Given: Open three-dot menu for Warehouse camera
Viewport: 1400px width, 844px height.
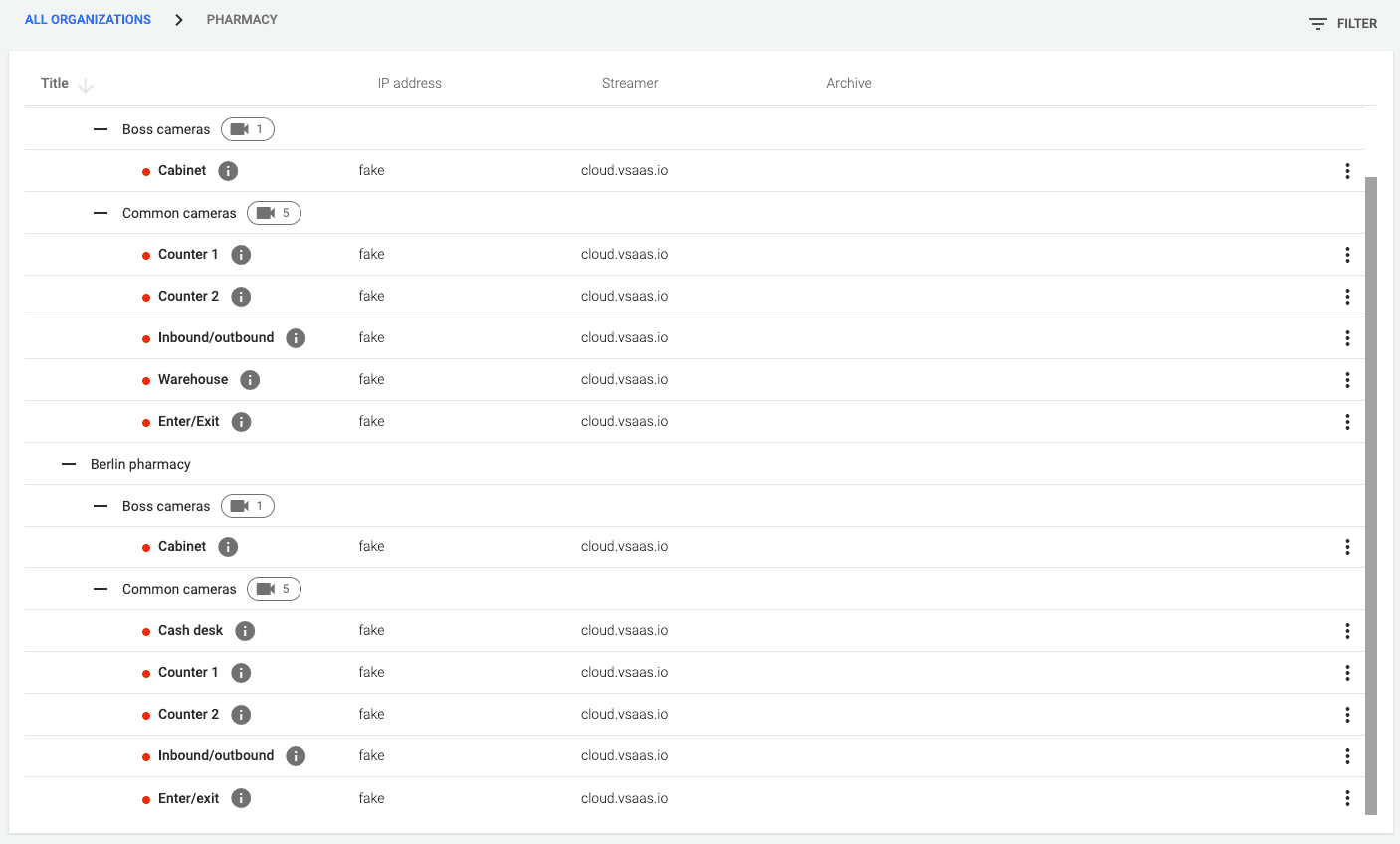Looking at the screenshot, I should pyautogui.click(x=1347, y=380).
